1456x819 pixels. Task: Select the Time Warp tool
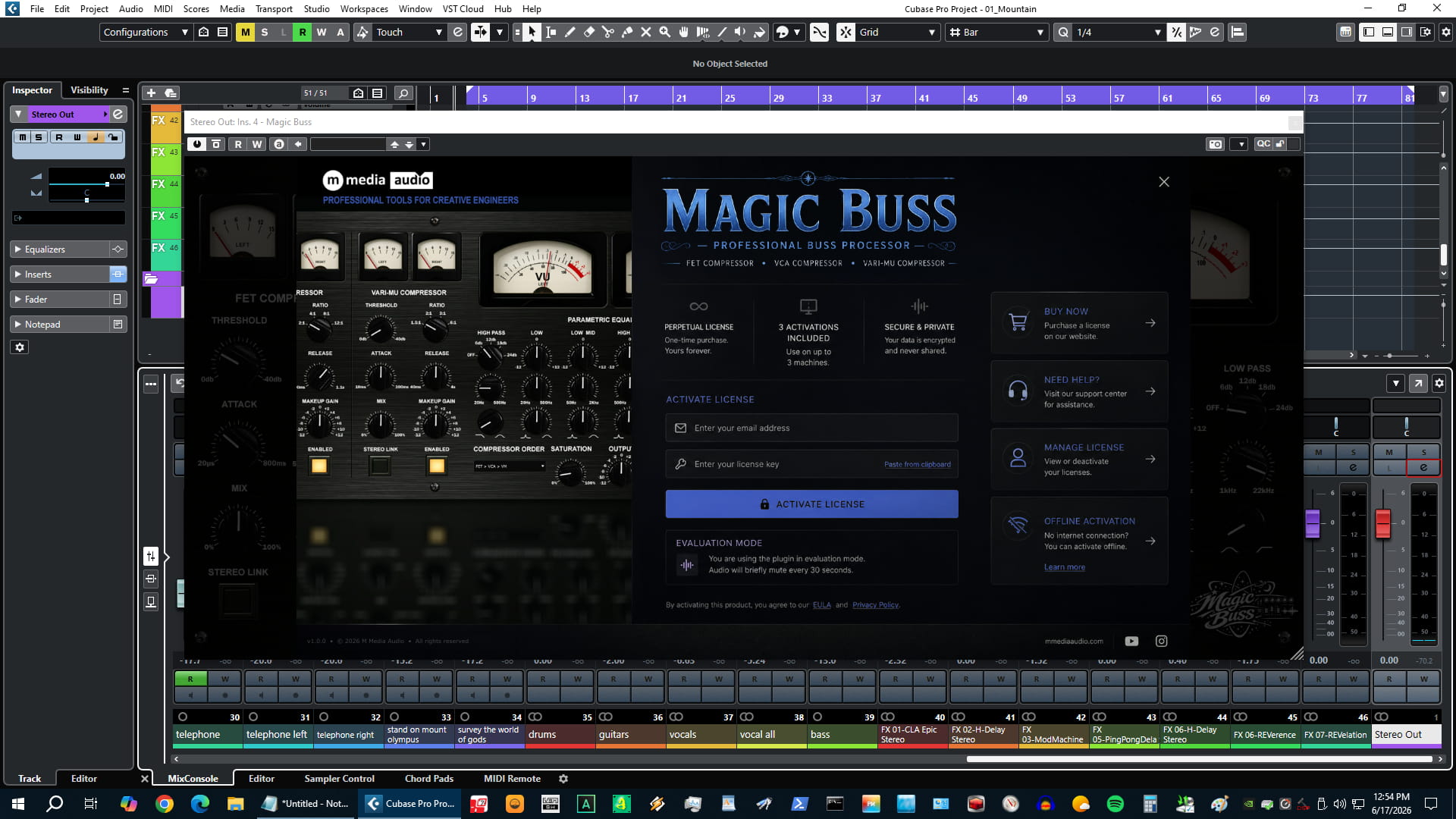[702, 32]
